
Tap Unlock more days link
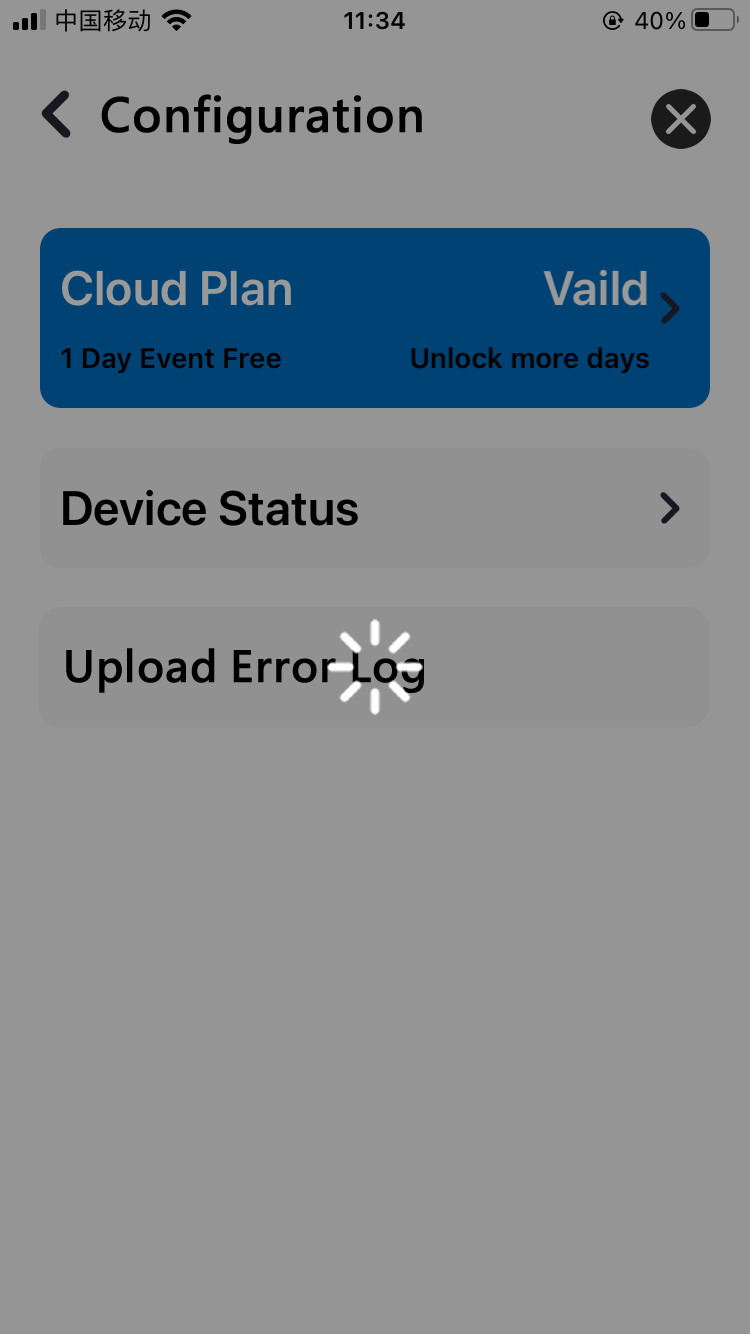530,359
